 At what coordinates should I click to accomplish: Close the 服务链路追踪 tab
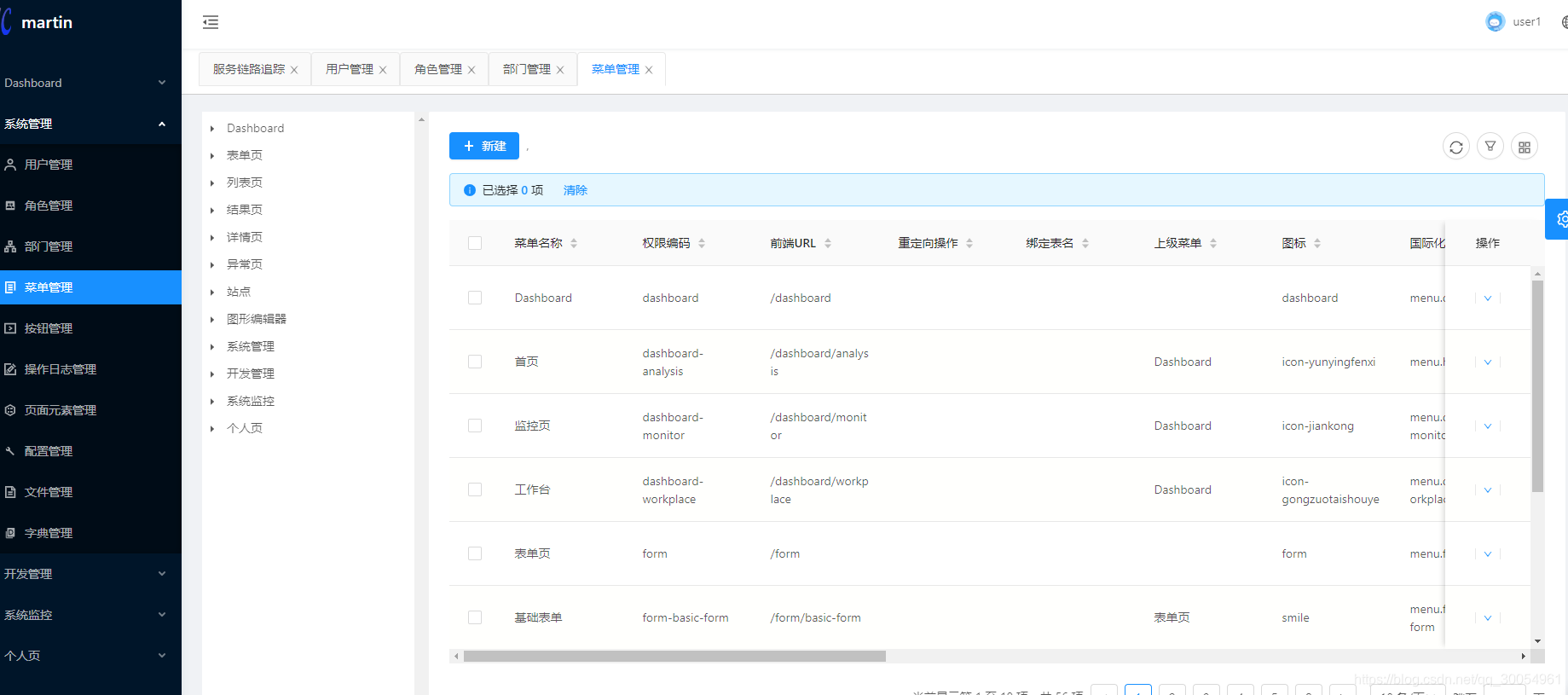[x=294, y=70]
